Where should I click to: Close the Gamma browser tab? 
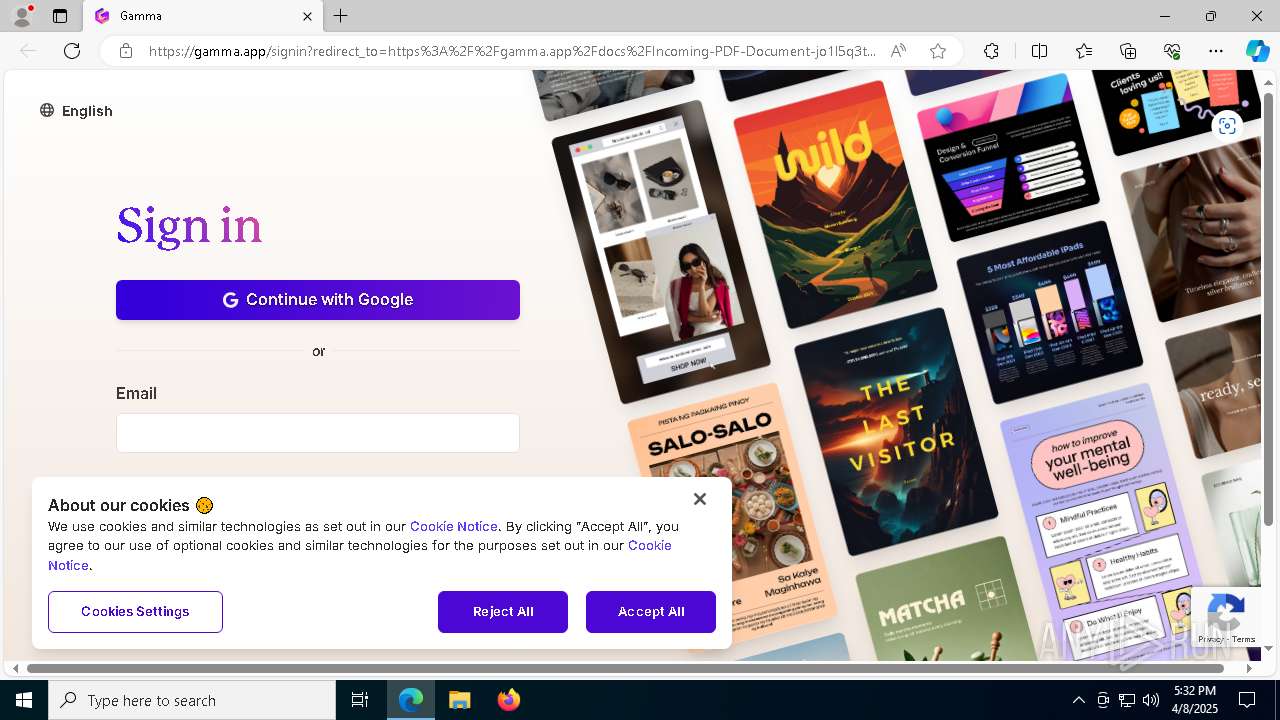pos(308,16)
